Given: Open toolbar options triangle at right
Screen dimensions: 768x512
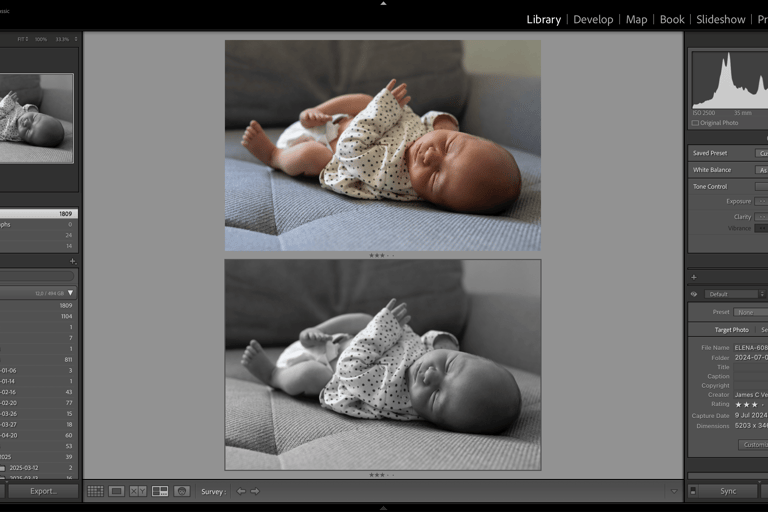Looking at the screenshot, I should tap(674, 491).
